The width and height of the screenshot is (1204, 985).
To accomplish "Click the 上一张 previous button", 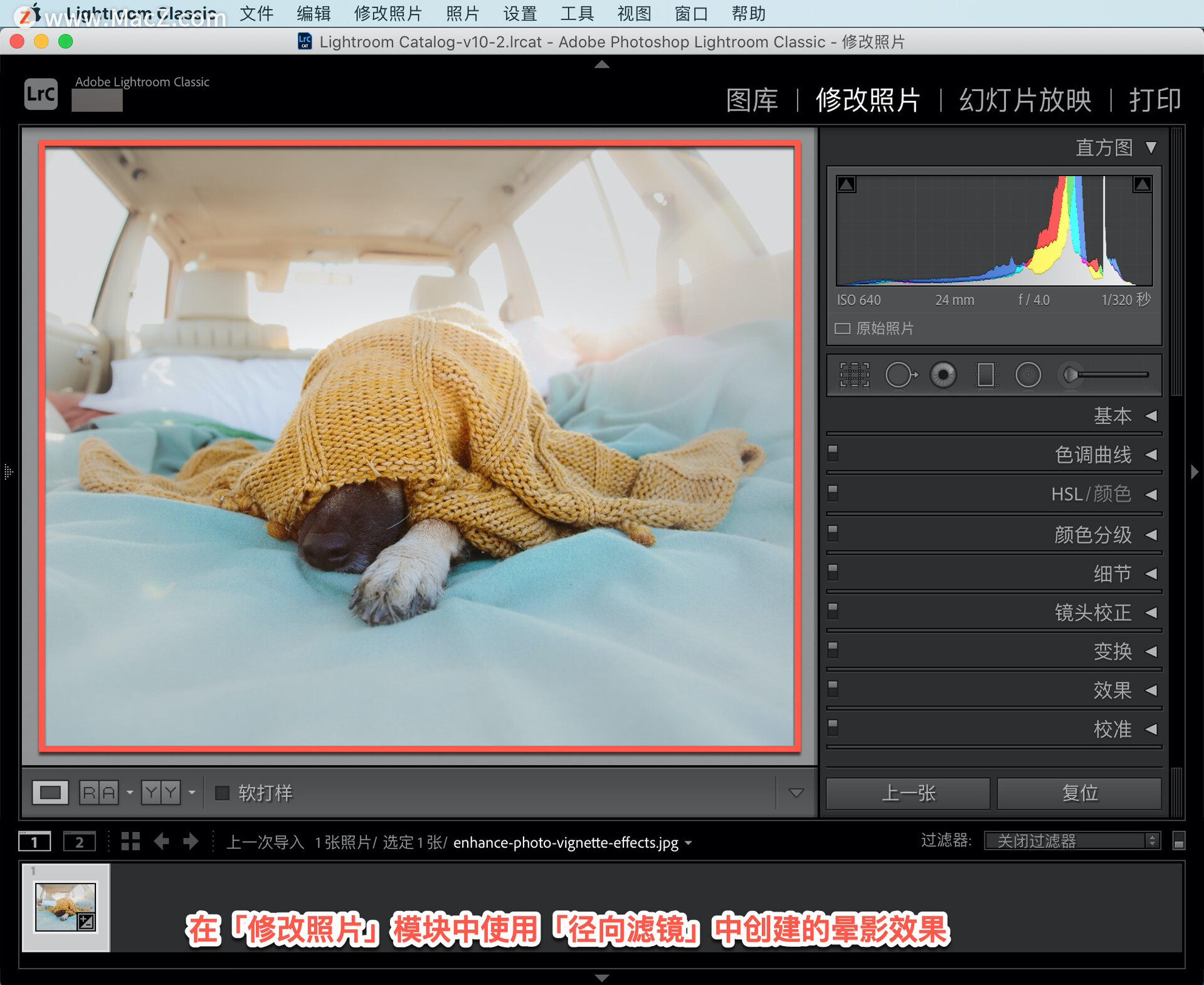I will pyautogui.click(x=908, y=793).
